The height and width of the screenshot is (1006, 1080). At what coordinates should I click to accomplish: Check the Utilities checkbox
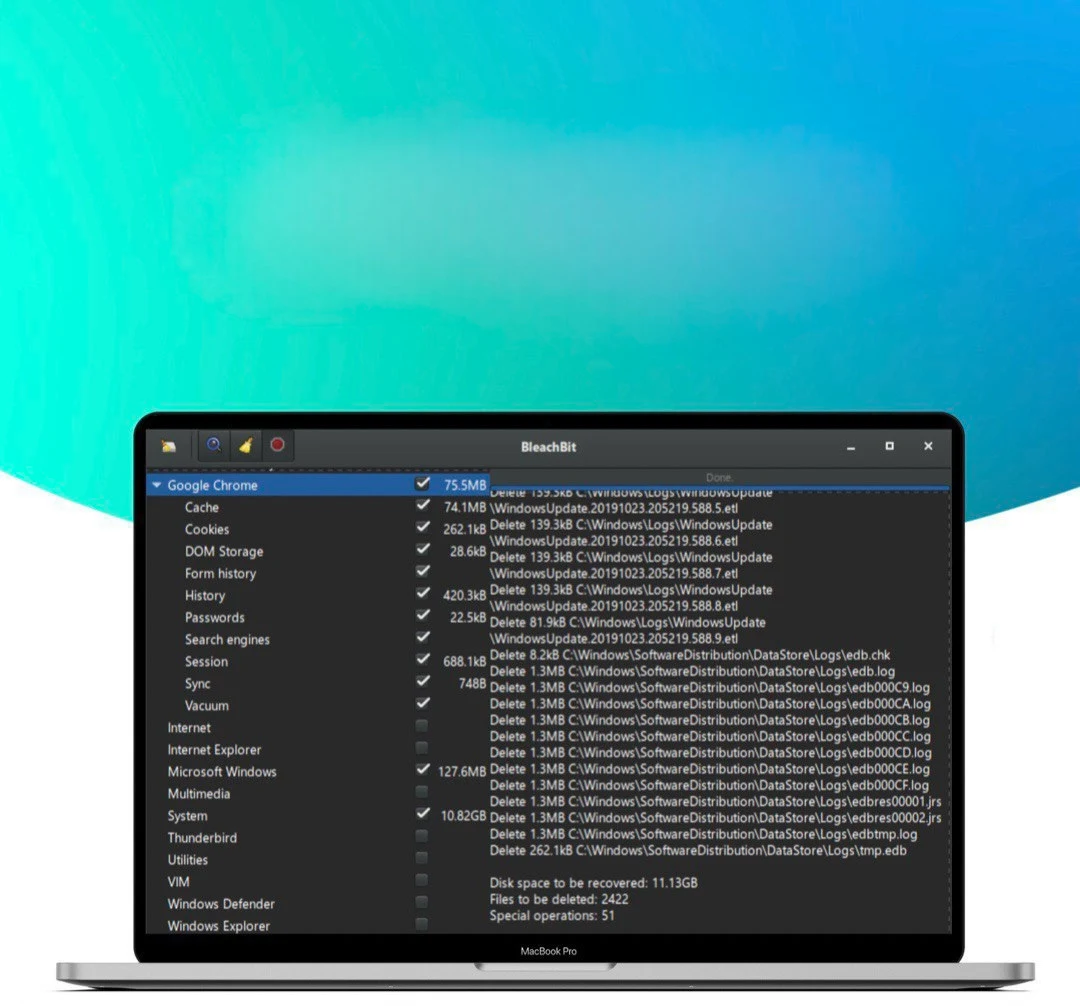[422, 858]
